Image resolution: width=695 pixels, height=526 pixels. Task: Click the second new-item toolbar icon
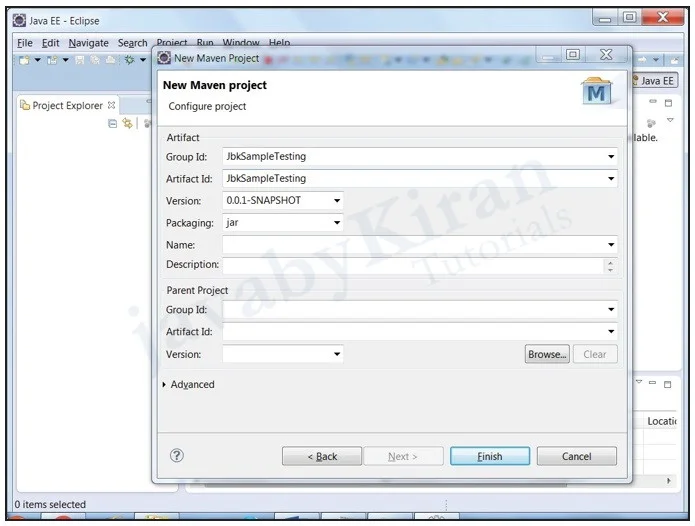coord(52,60)
